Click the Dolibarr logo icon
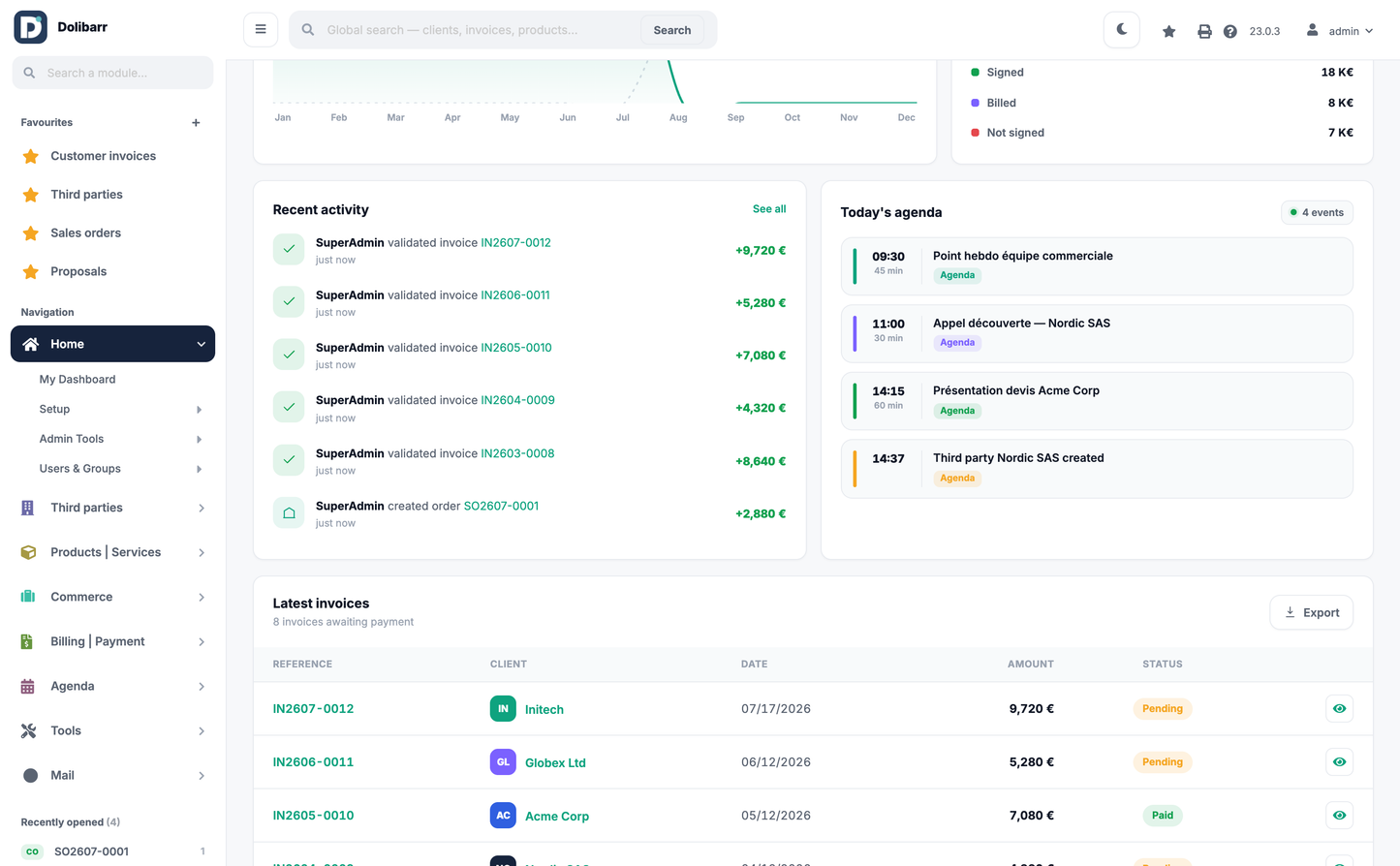The width and height of the screenshot is (1400, 866). 30,27
